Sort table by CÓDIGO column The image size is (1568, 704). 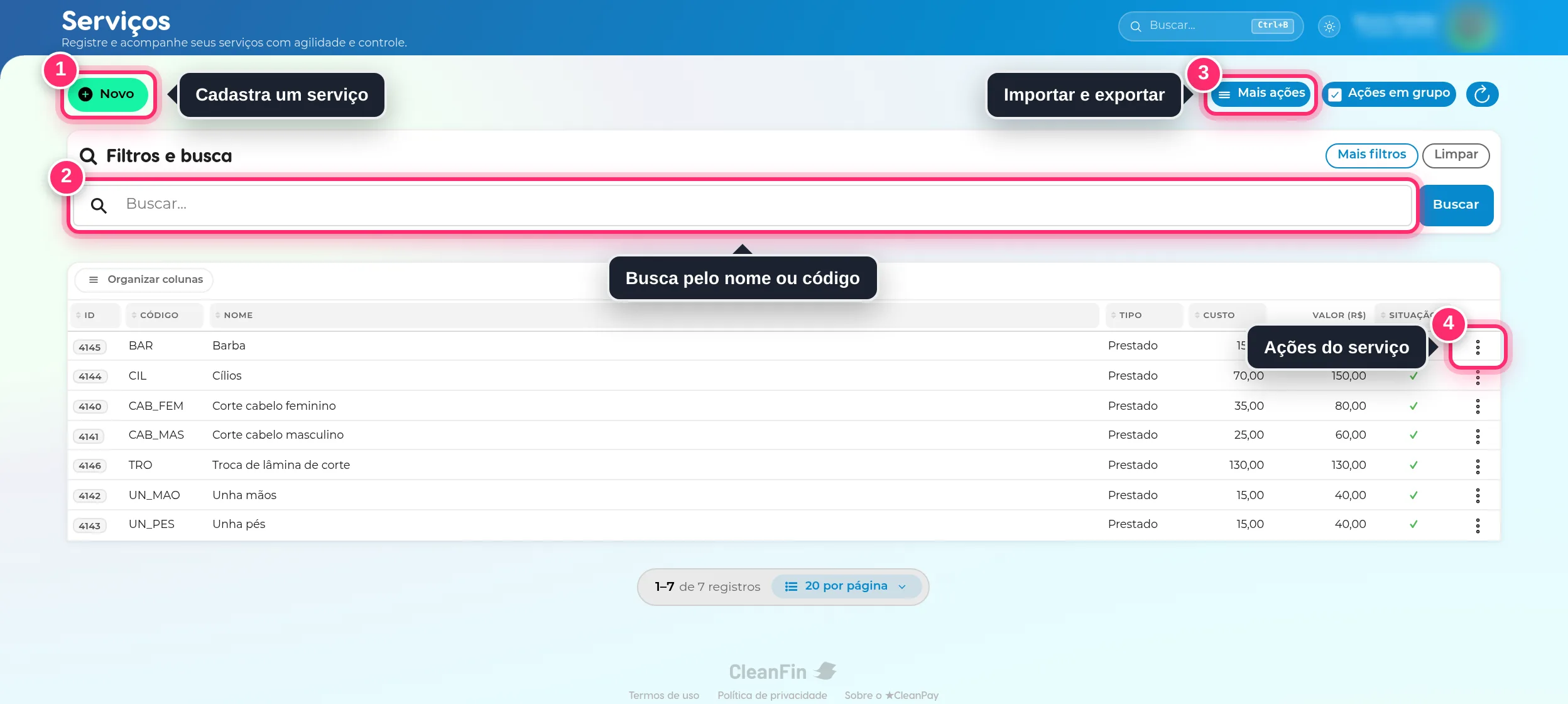click(x=165, y=316)
